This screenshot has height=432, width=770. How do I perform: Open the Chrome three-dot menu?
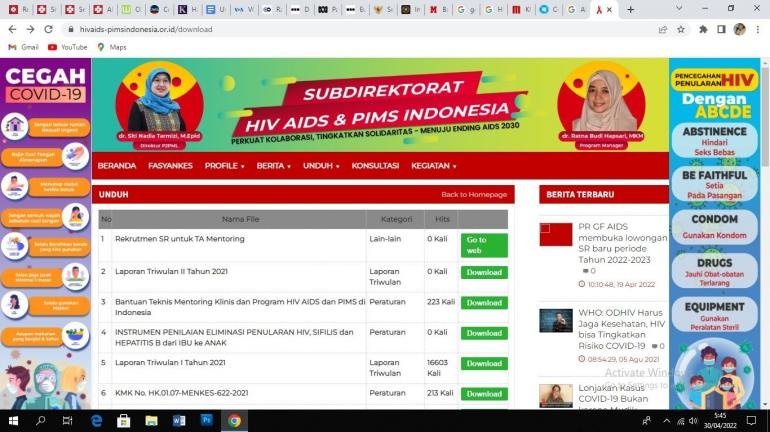point(758,29)
